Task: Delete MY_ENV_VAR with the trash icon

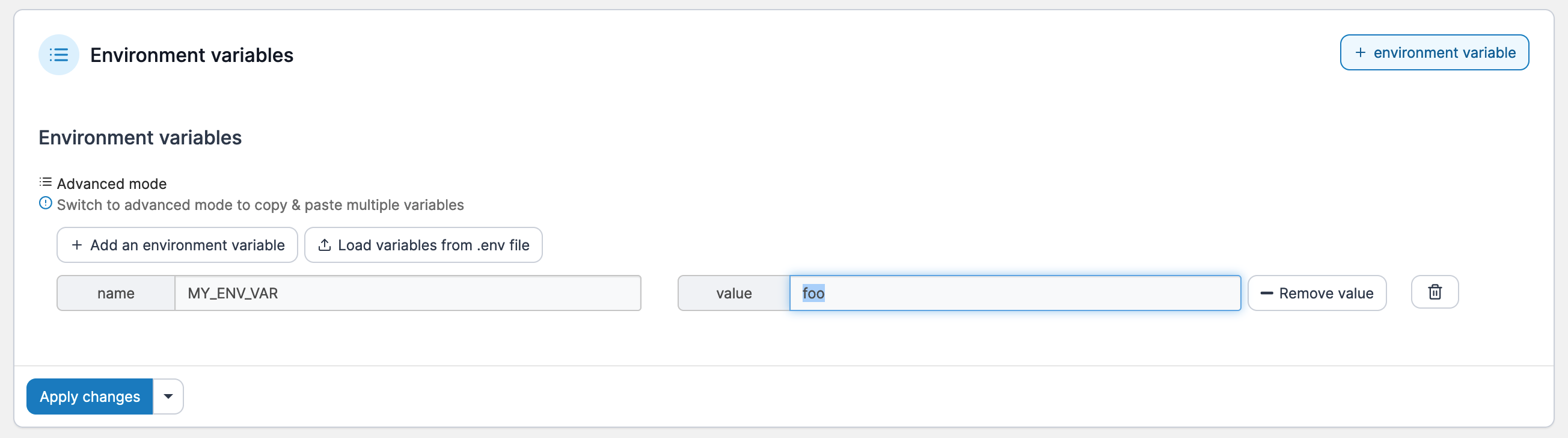Action: [x=1434, y=292]
